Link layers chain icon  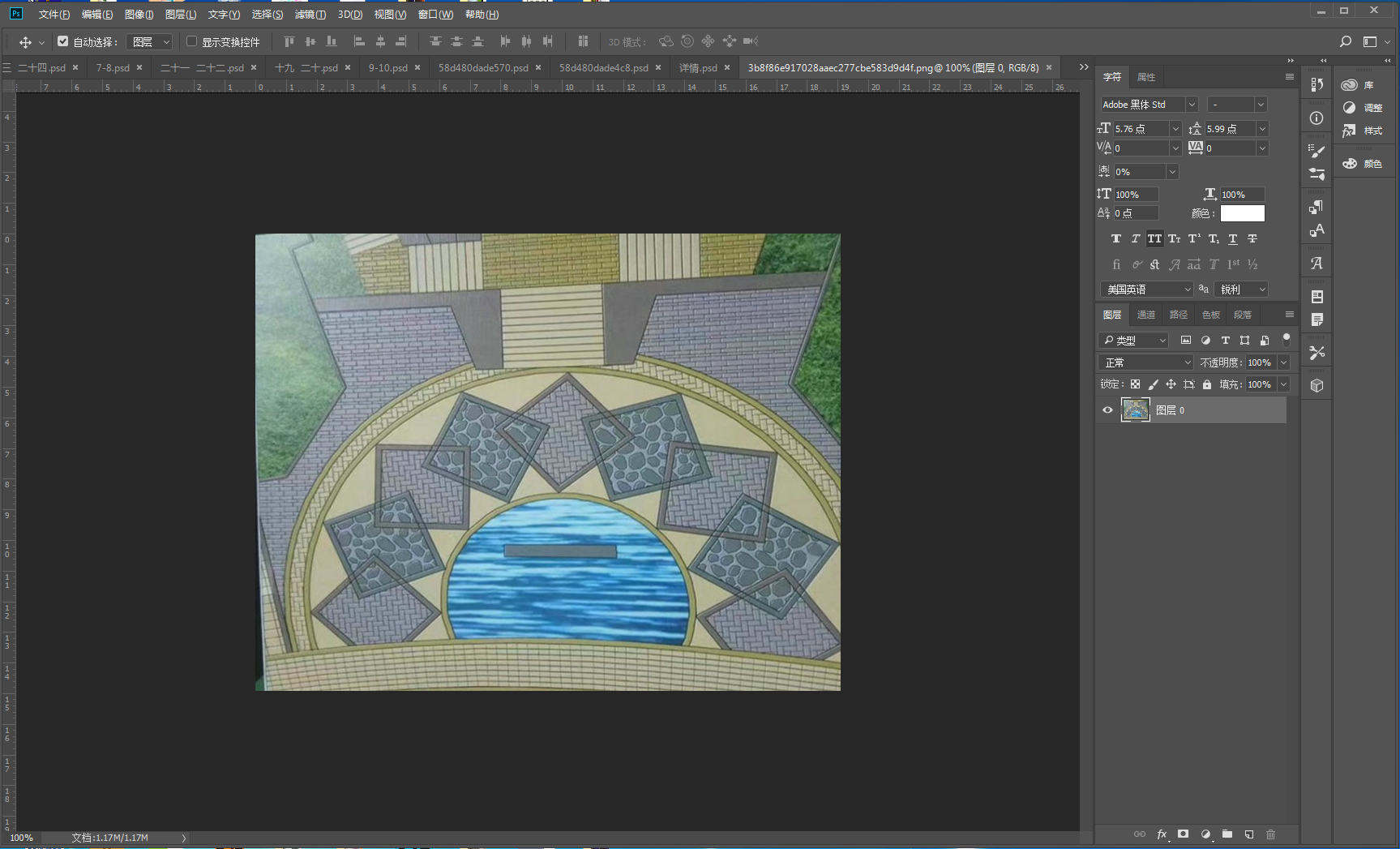pyautogui.click(x=1140, y=834)
